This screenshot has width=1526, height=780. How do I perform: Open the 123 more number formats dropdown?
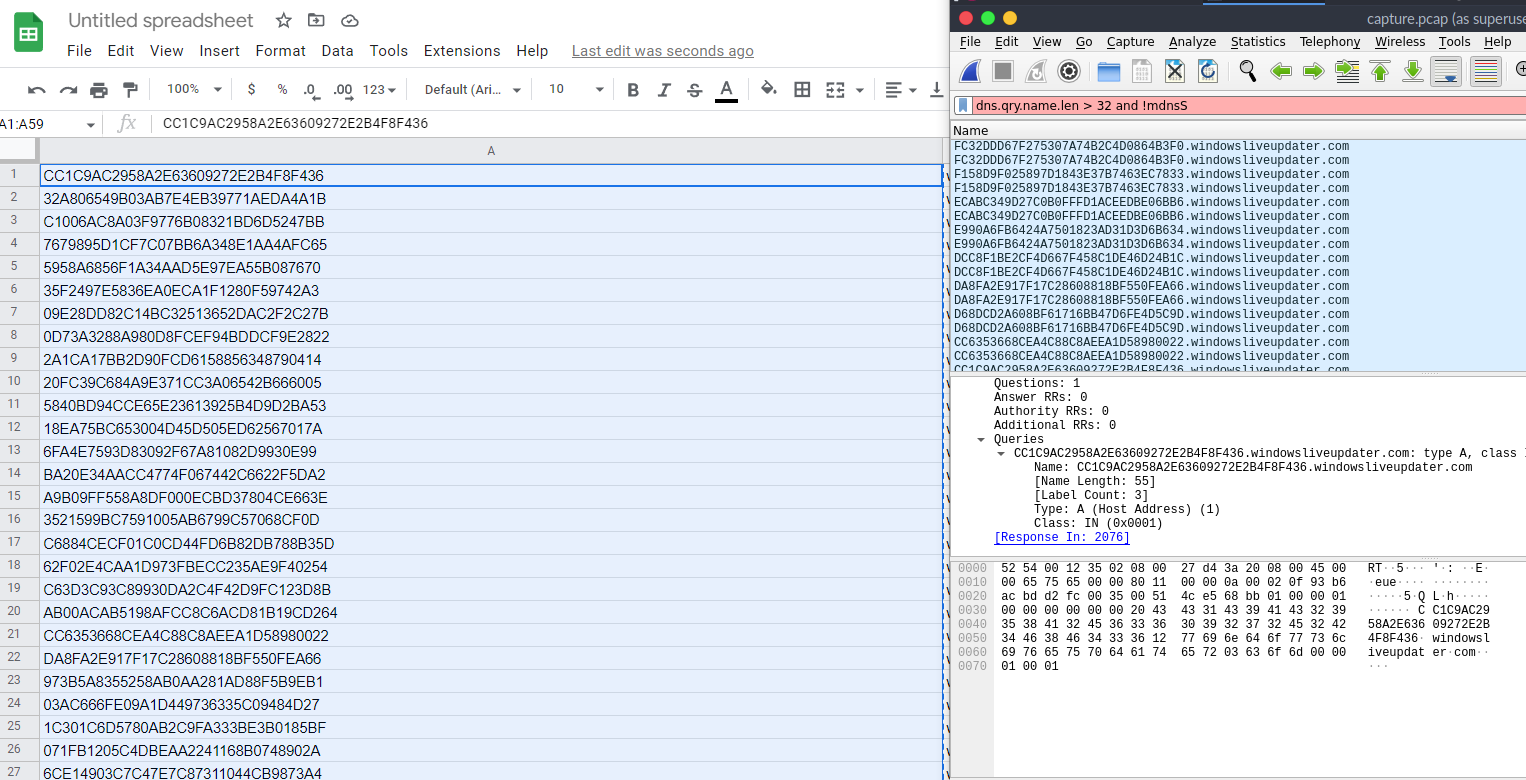pos(379,90)
